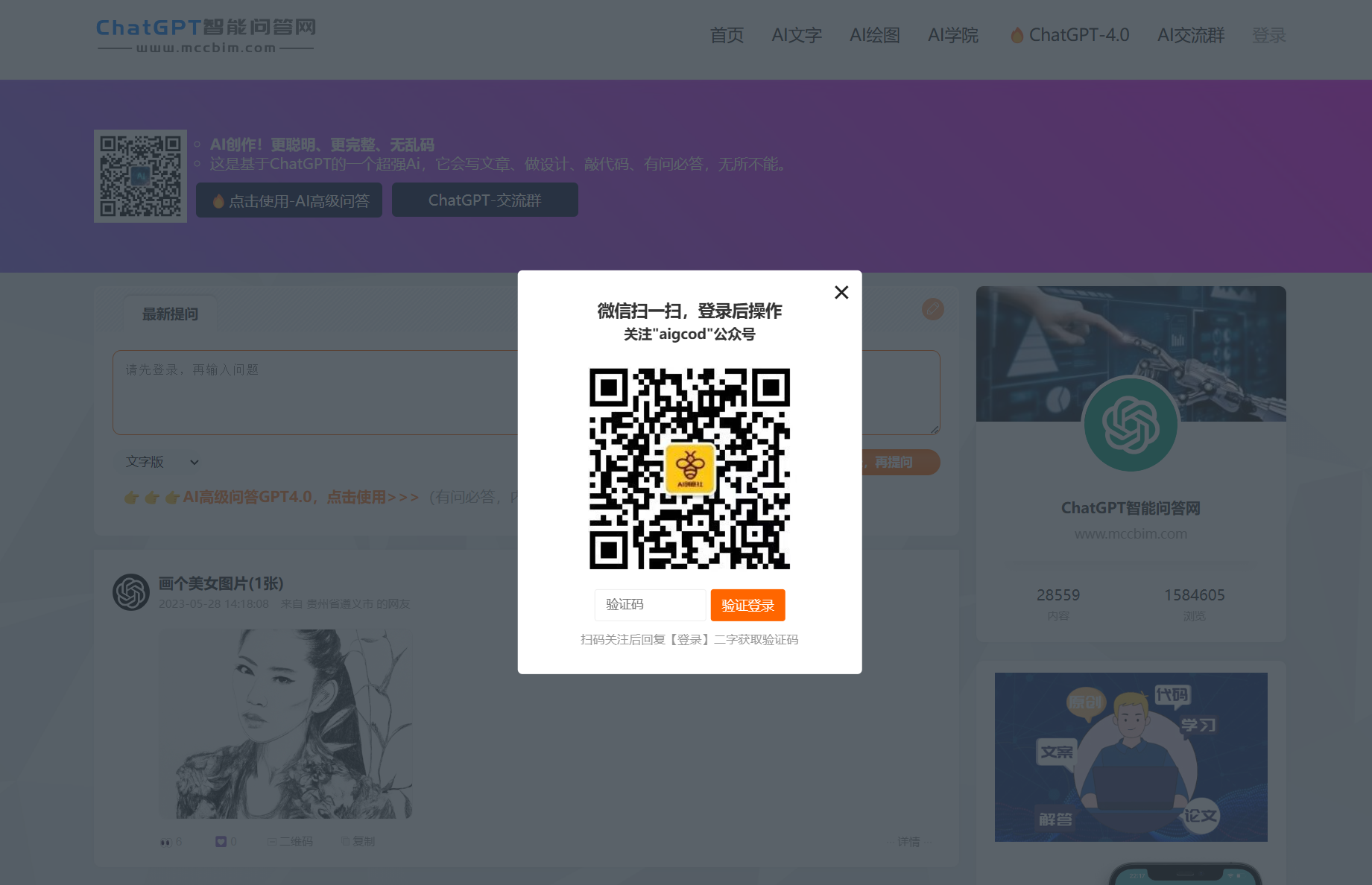Click 点击使用-AI高级问答 button
Viewport: 1372px width, 885px height.
[289, 200]
